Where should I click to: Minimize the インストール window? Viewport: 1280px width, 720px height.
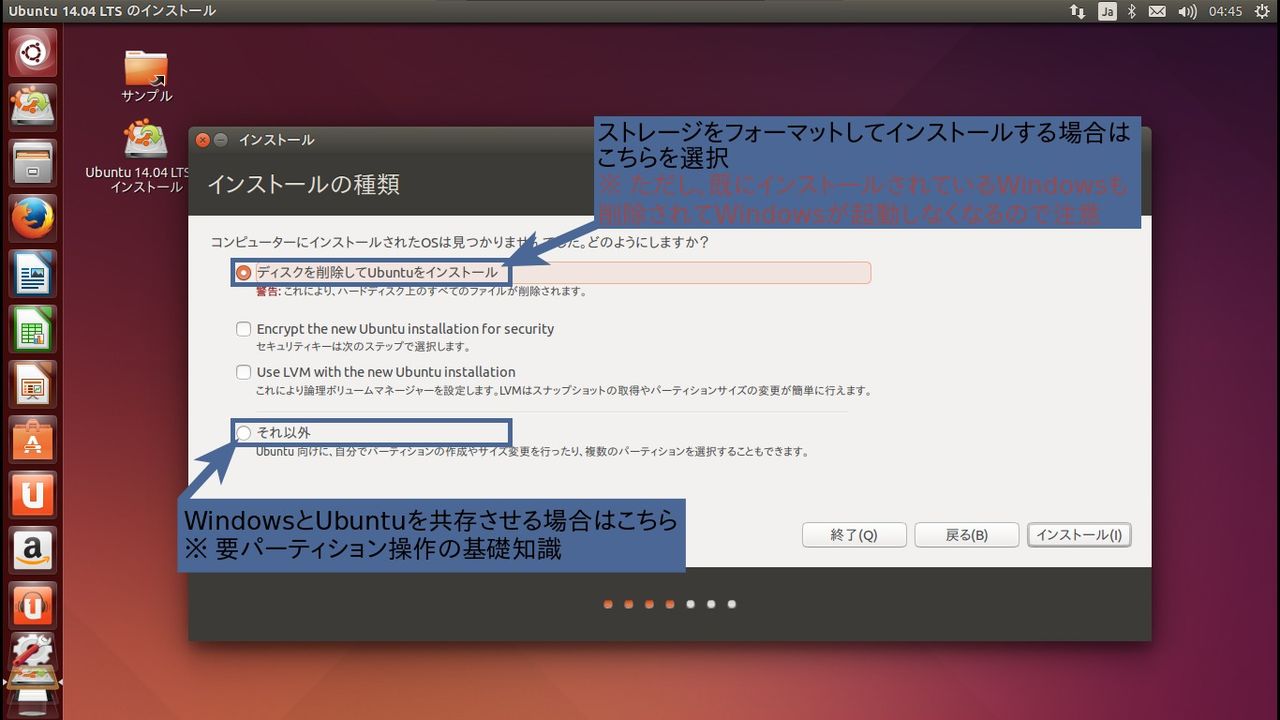(221, 140)
